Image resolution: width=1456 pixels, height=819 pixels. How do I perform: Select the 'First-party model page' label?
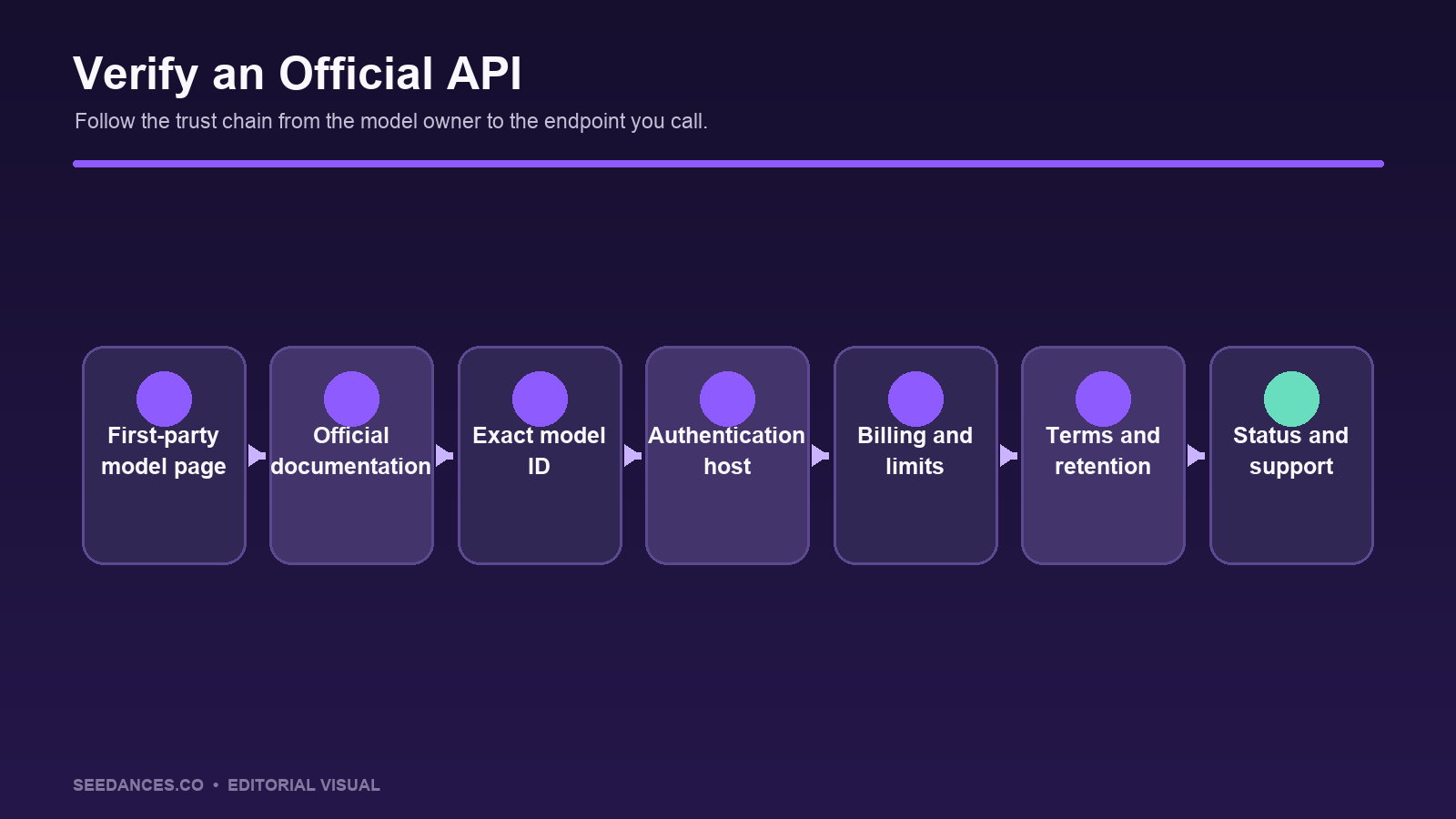click(164, 451)
